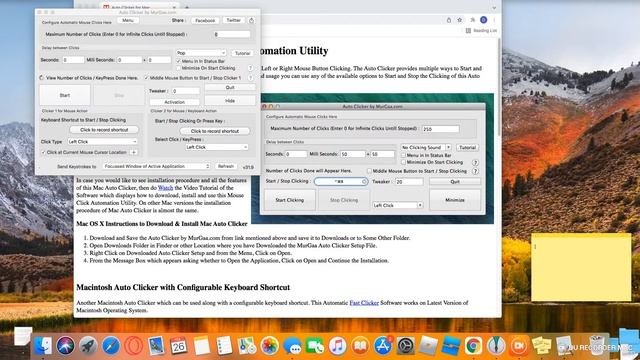Image resolution: width=640 pixels, height=360 pixels.
Task: Open Finder from the dock
Action: [x=43, y=346]
